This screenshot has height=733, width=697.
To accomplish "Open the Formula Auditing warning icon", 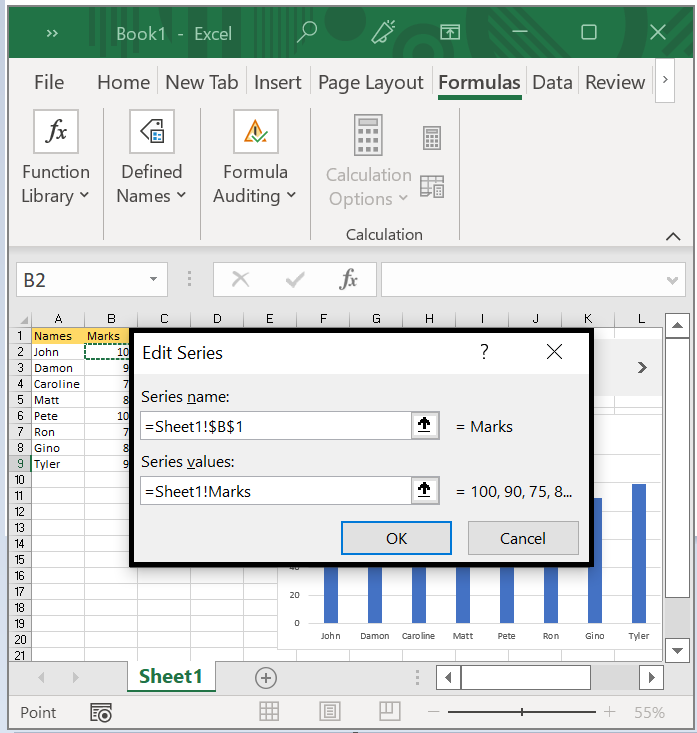I will coord(256,131).
